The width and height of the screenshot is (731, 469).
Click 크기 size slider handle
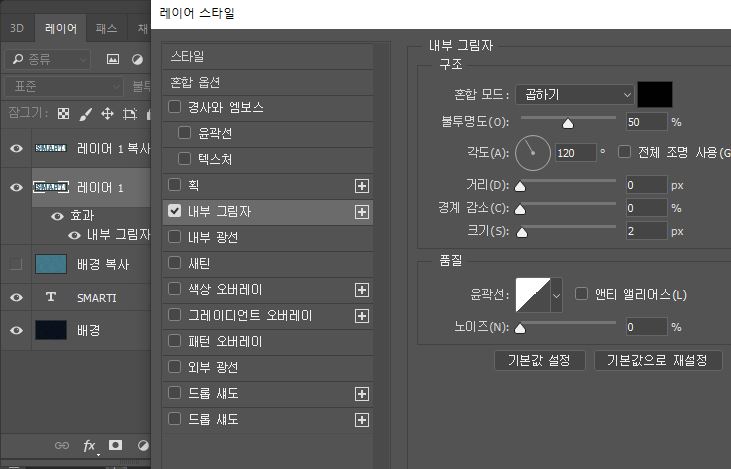(522, 232)
